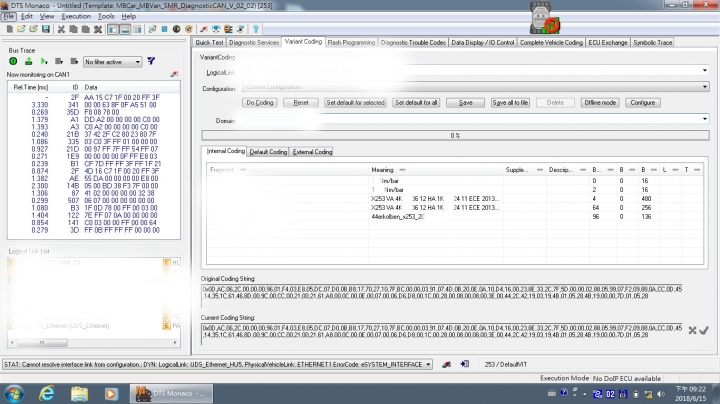Click the Do Coding button
This screenshot has height=404, width=720.
click(259, 102)
